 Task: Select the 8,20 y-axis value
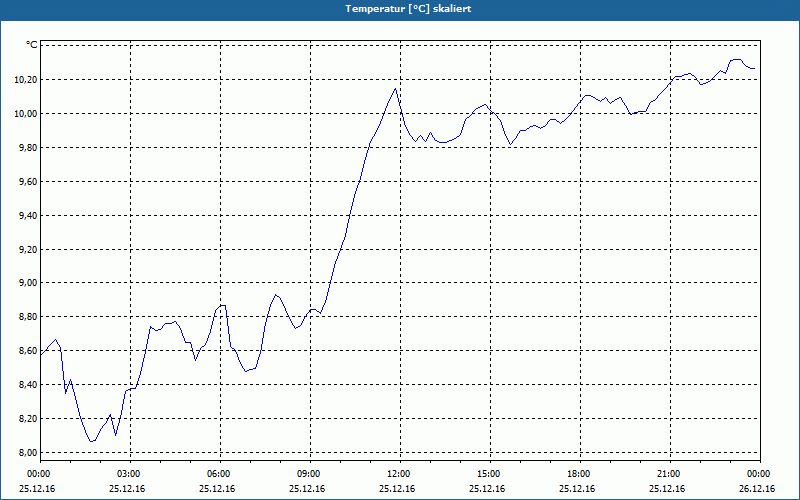tap(28, 418)
